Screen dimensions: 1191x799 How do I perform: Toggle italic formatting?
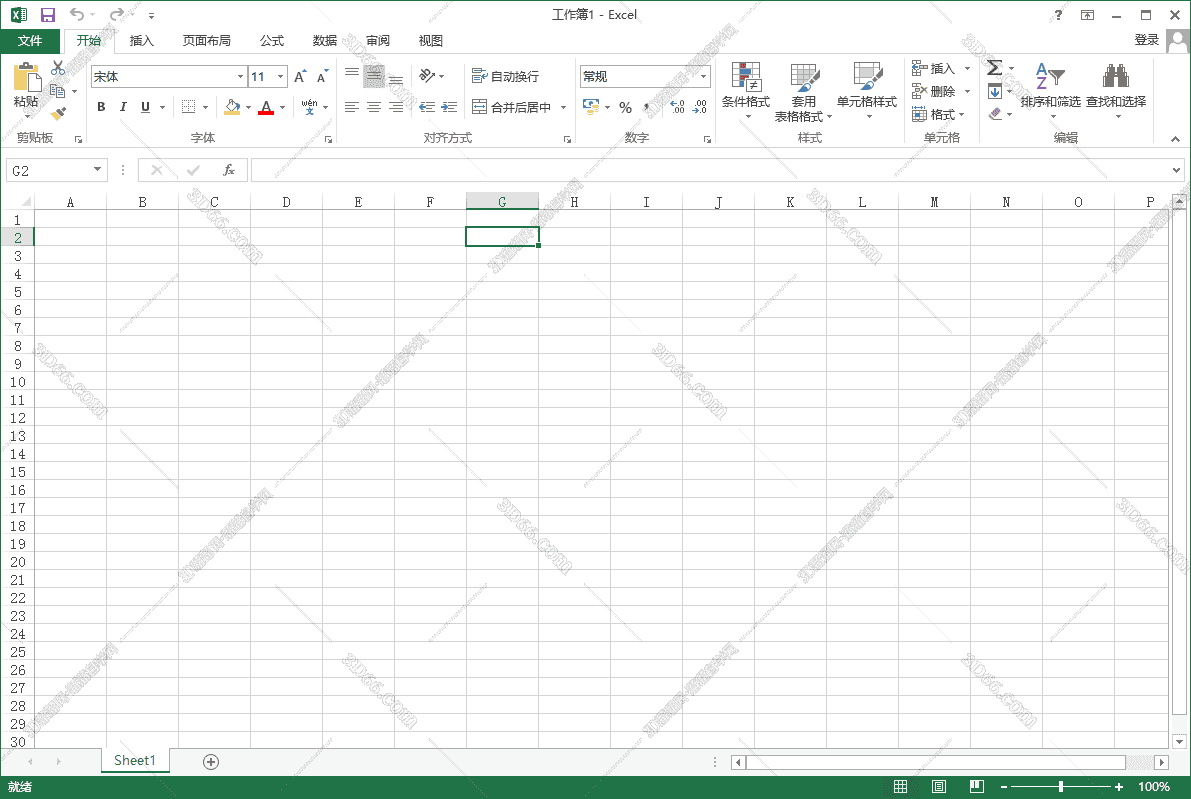click(x=122, y=107)
